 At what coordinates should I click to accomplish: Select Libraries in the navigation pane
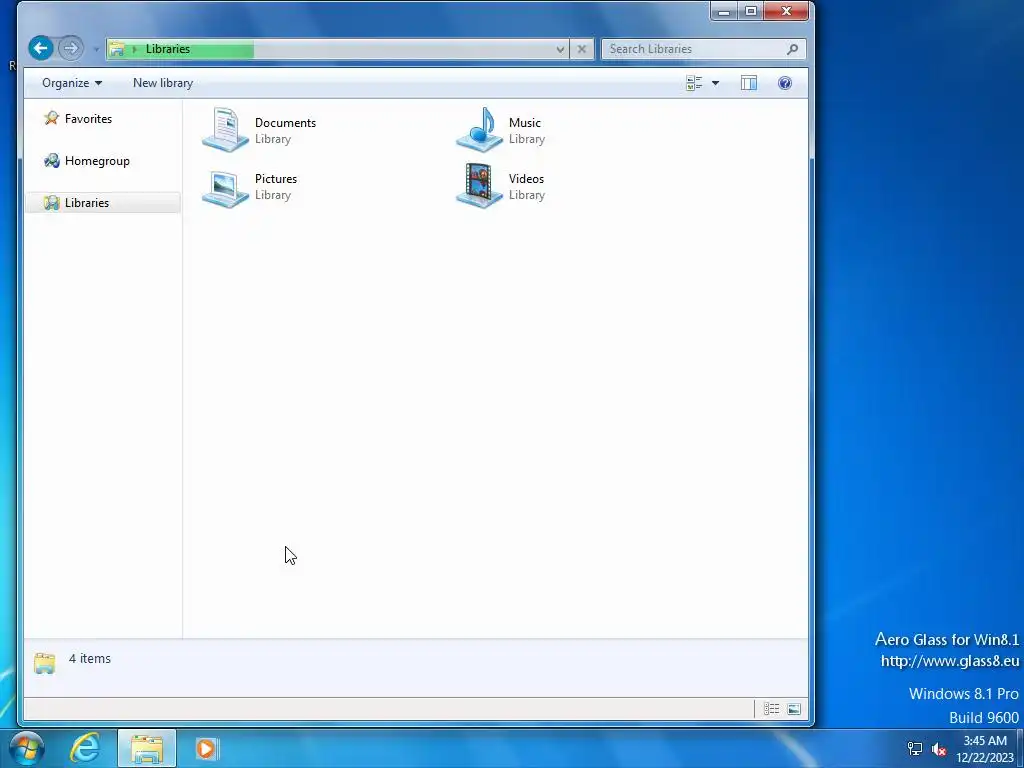(x=103, y=202)
